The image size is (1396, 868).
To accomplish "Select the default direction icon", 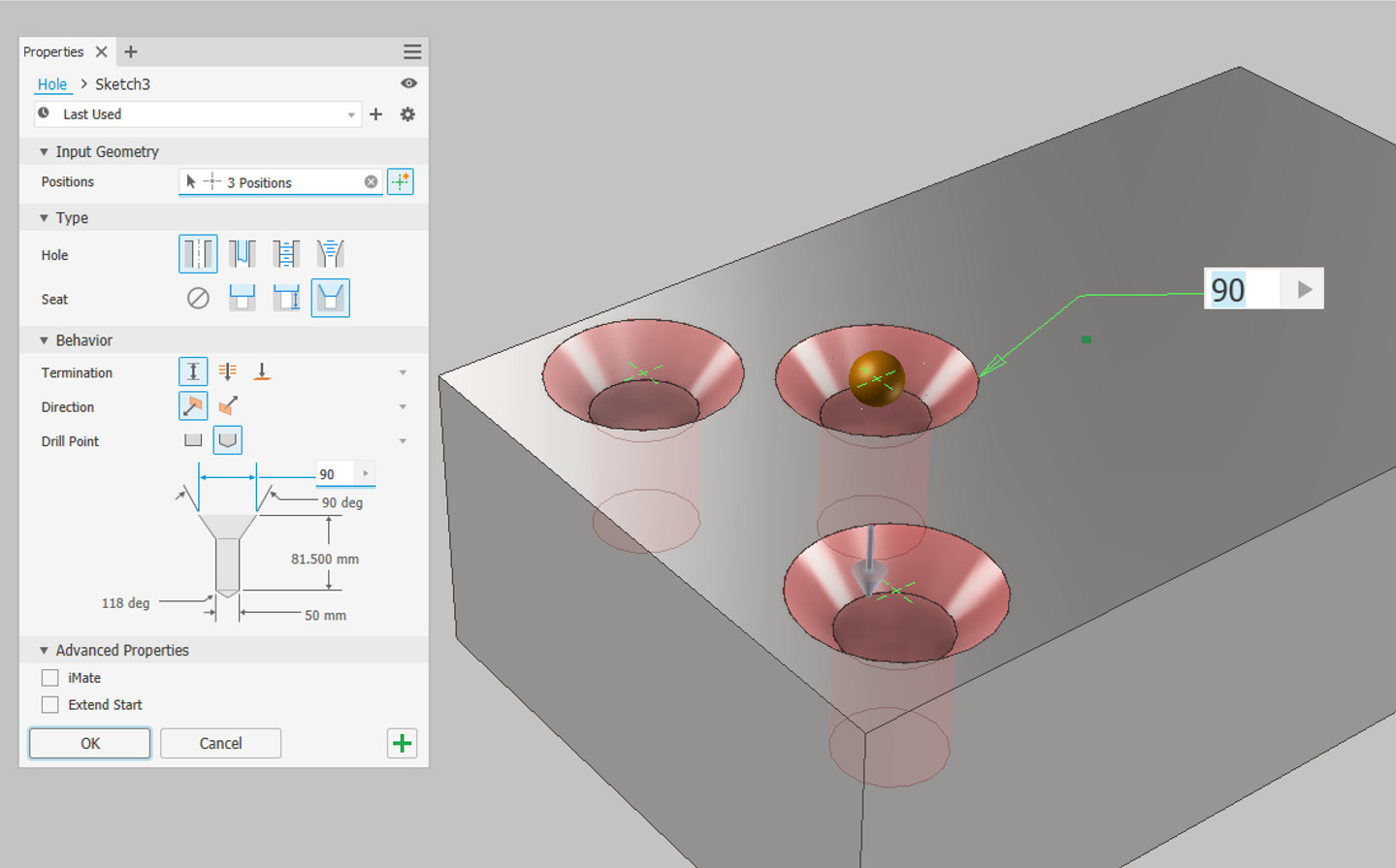I will tap(193, 405).
